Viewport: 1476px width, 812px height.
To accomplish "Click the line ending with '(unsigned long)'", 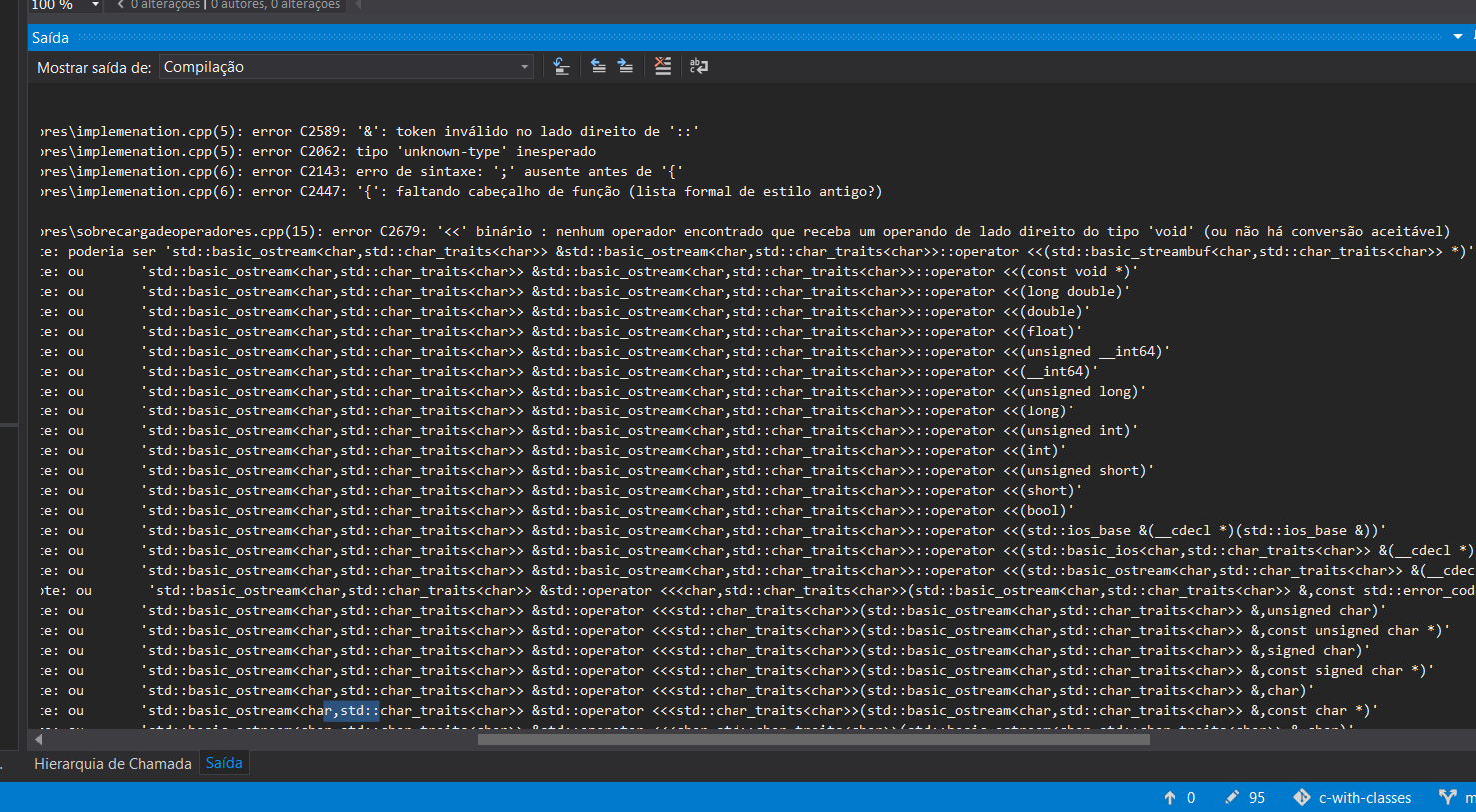I will (594, 391).
